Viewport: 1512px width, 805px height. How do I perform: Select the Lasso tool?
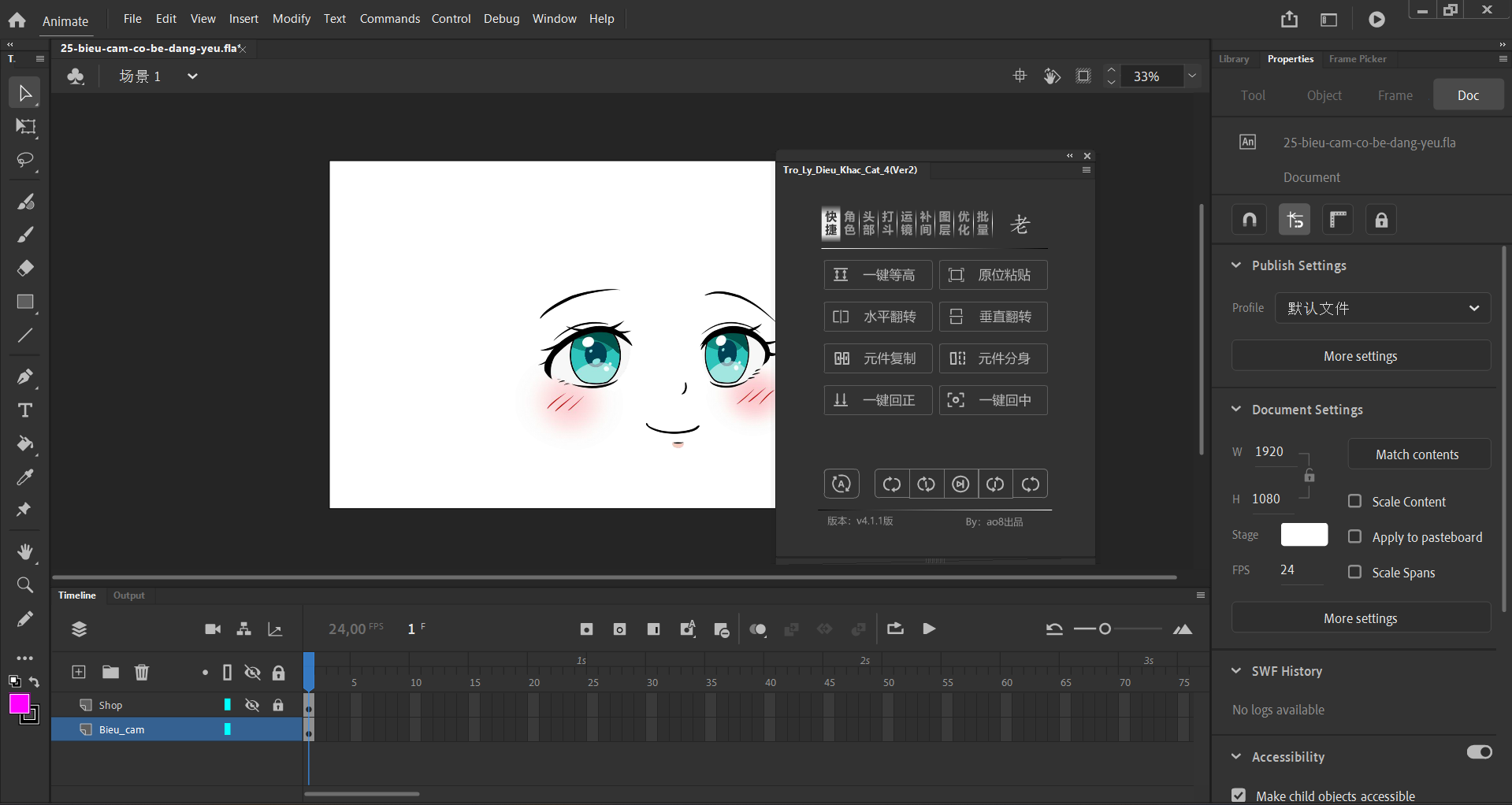point(25,161)
